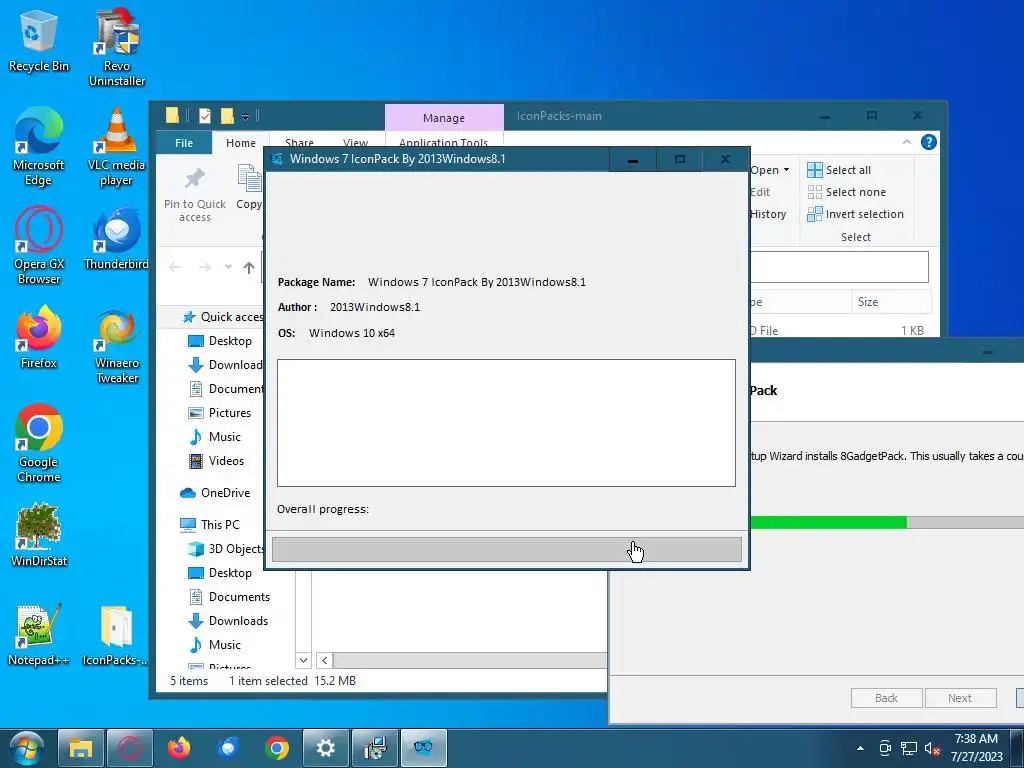Select Pictures under Quick access
The width and height of the screenshot is (1024, 768).
pos(219,413)
